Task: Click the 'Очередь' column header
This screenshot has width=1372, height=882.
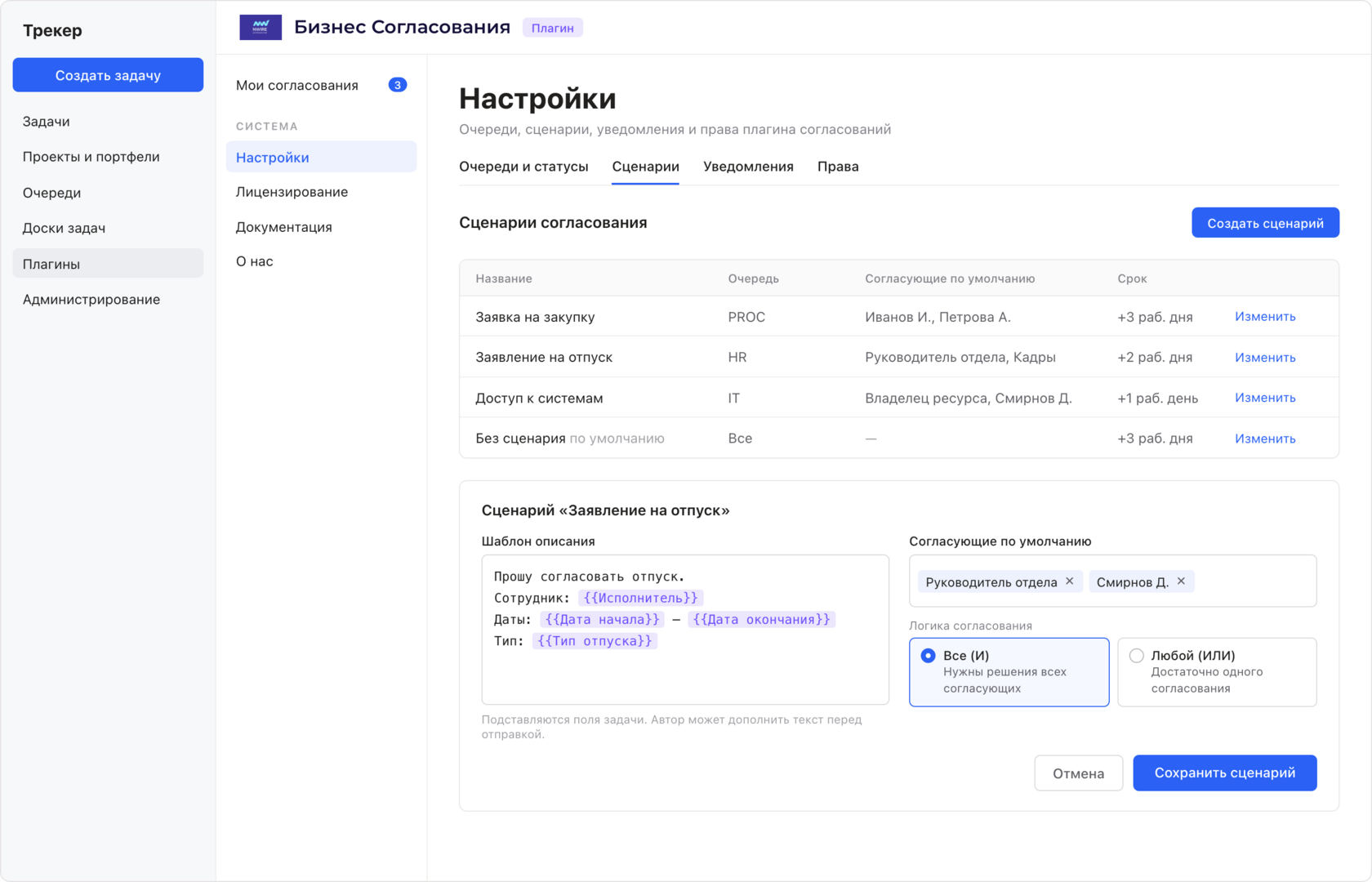Action: 753,278
